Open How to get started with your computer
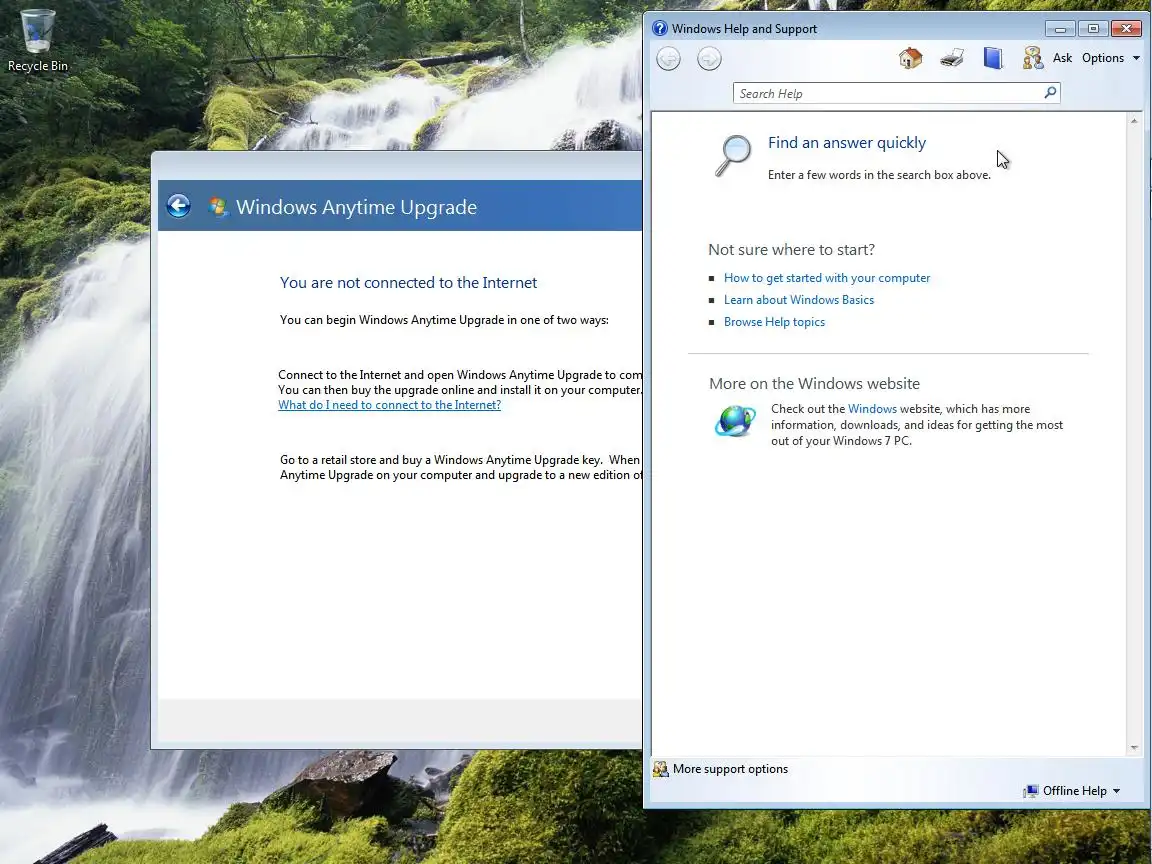The width and height of the screenshot is (1152, 864). coord(827,278)
